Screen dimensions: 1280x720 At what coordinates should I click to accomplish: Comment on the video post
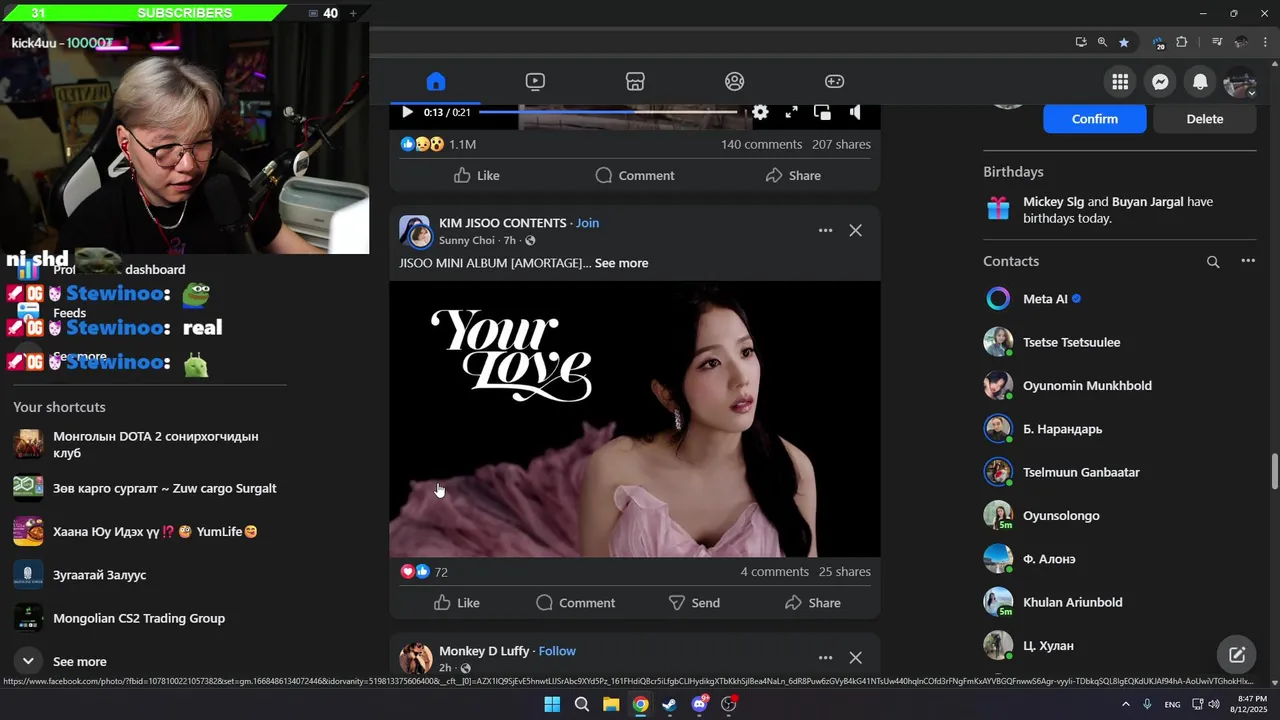(x=635, y=175)
